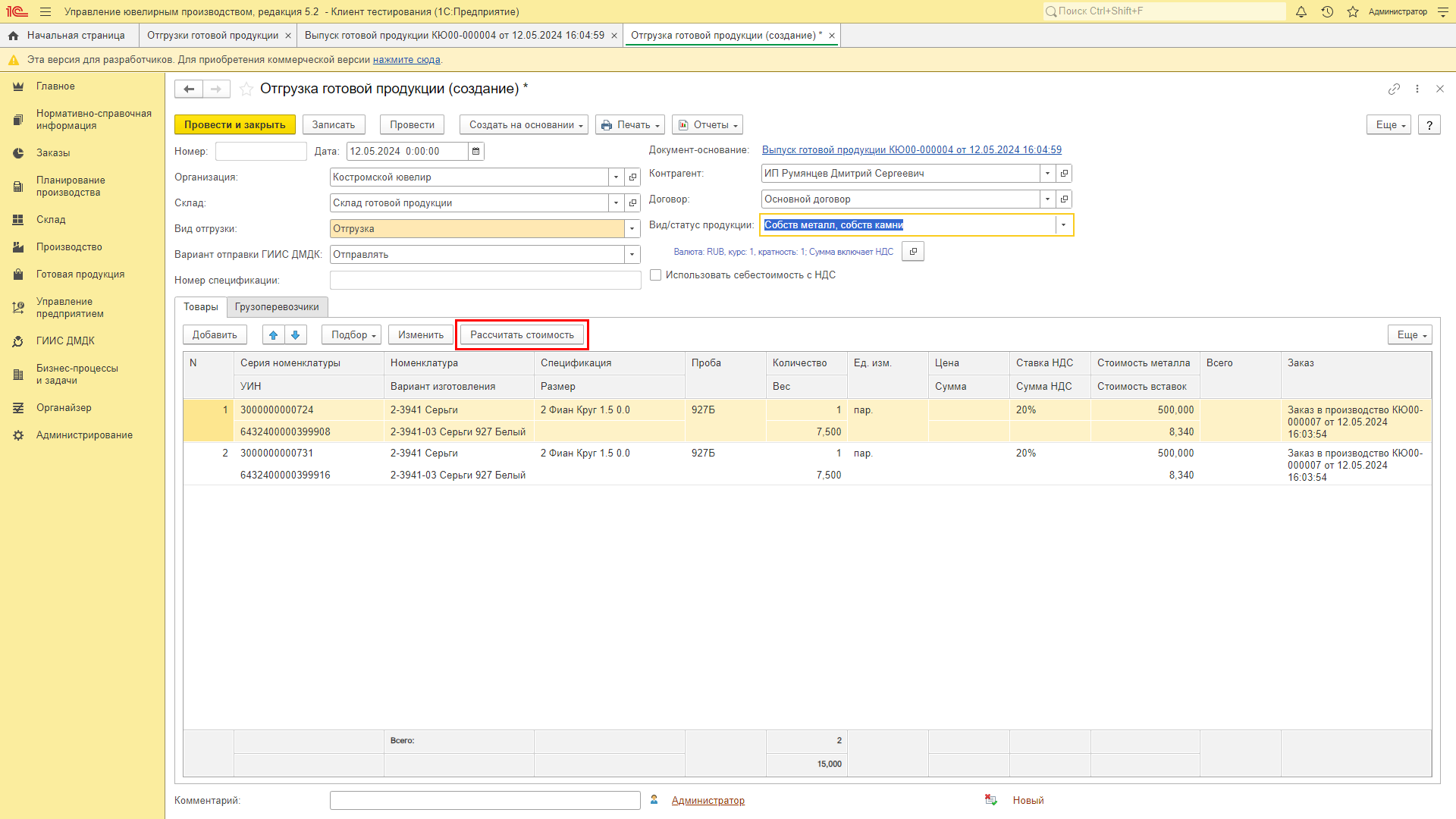Viewport: 1456px width, 819px height.
Task: Click the Изменить button
Action: pos(421,334)
